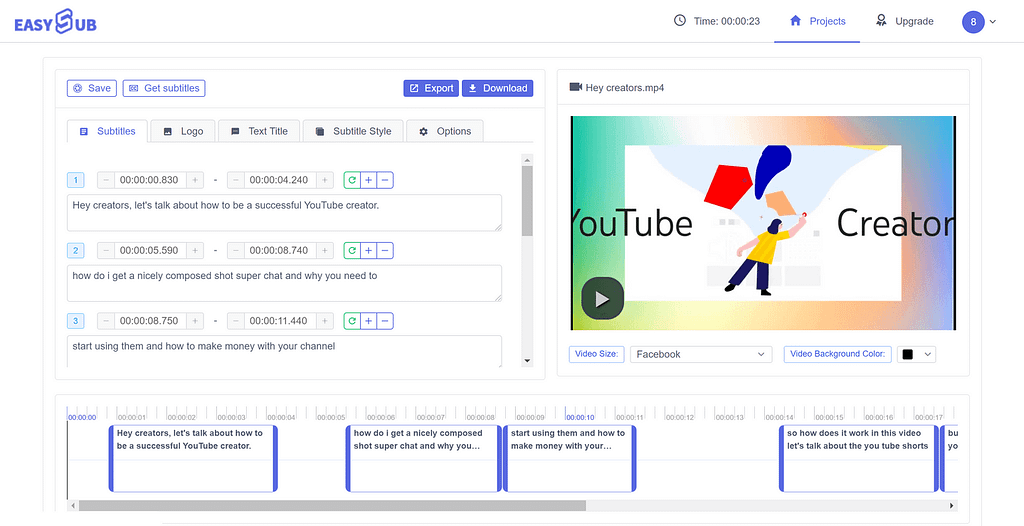Edit subtitle 2 text box
Screen dimensions: 1024x526
point(284,283)
